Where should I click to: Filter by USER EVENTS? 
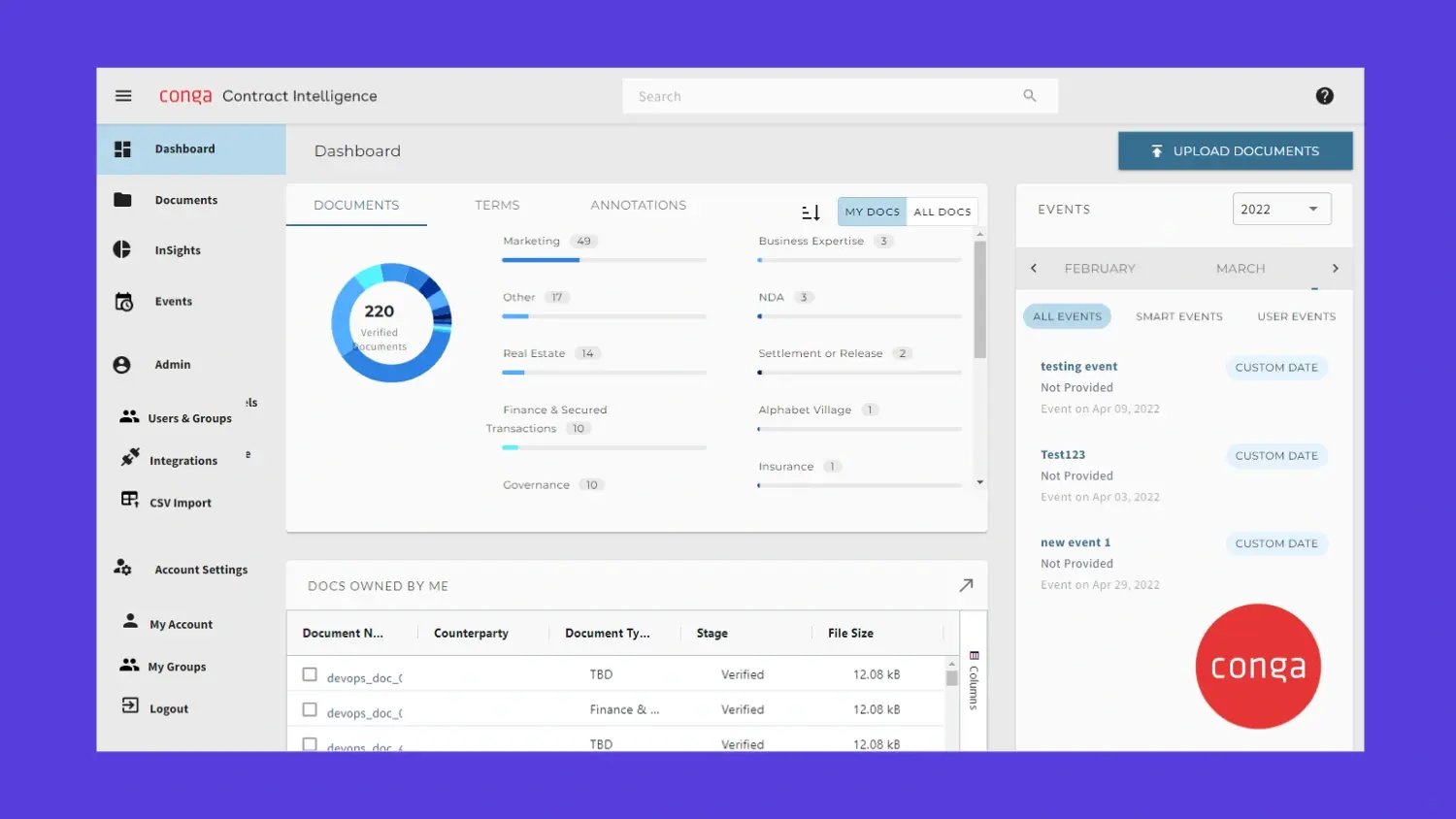coord(1296,316)
